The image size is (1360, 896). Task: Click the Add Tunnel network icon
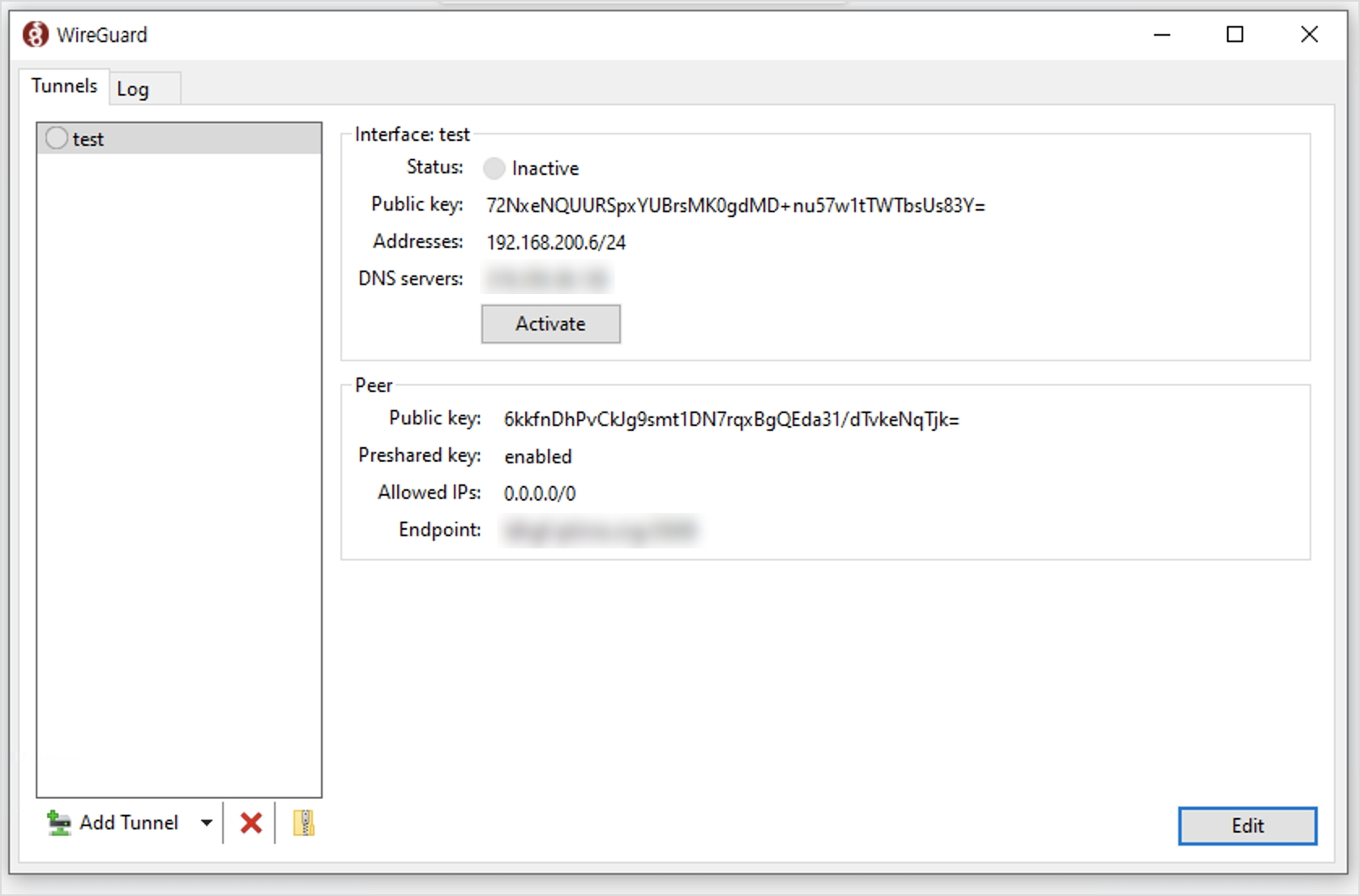(x=58, y=823)
